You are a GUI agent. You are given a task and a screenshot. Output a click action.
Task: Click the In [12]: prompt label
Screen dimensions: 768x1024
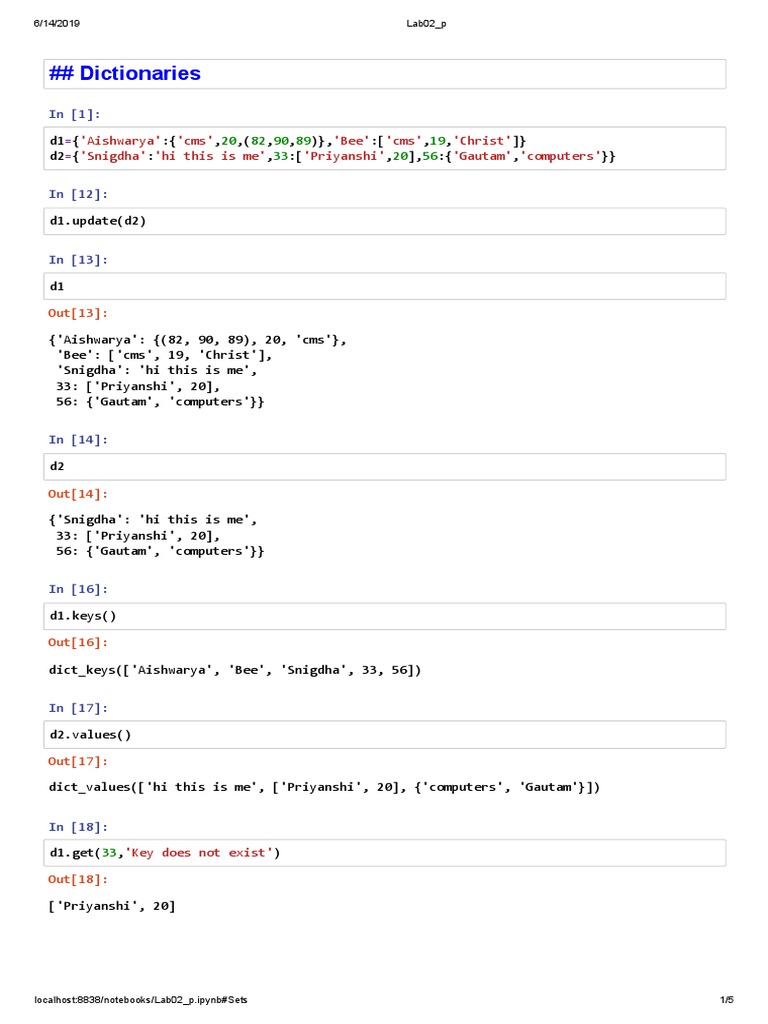click(x=78, y=194)
